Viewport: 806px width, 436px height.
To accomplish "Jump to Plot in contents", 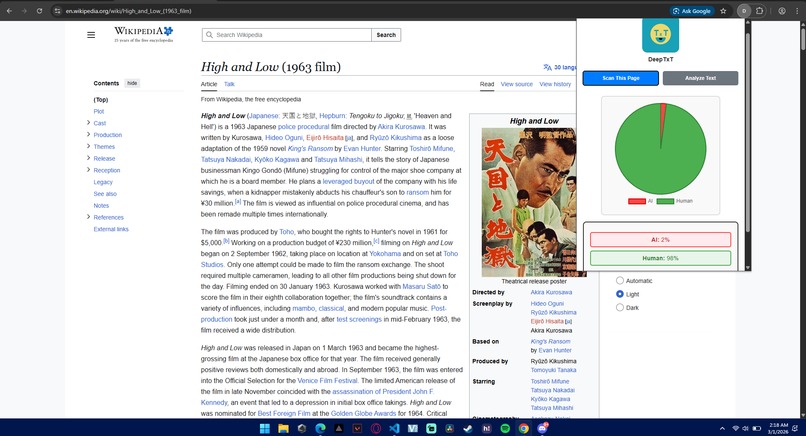I will pyautogui.click(x=99, y=111).
